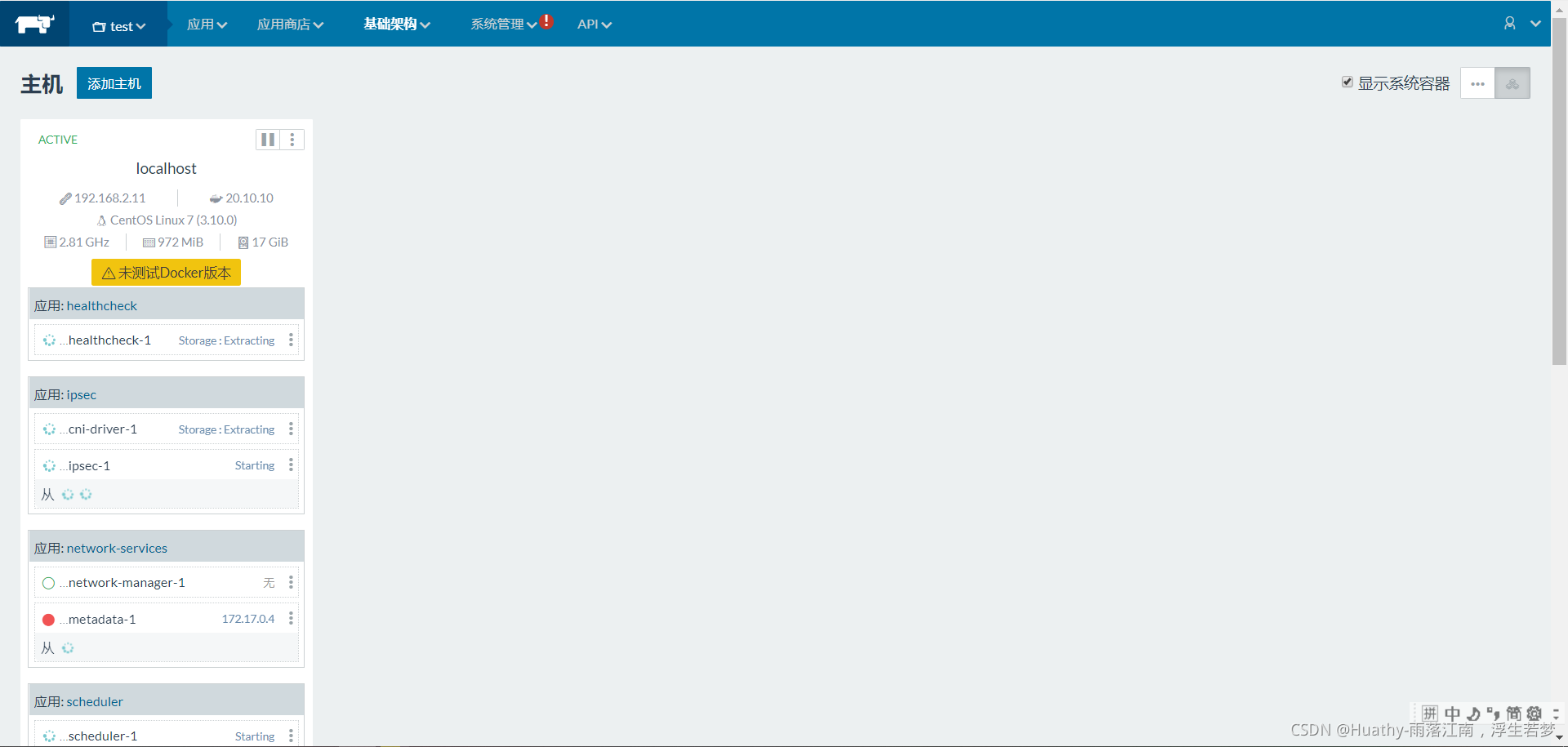Click the Rancher cow logo

click(34, 24)
